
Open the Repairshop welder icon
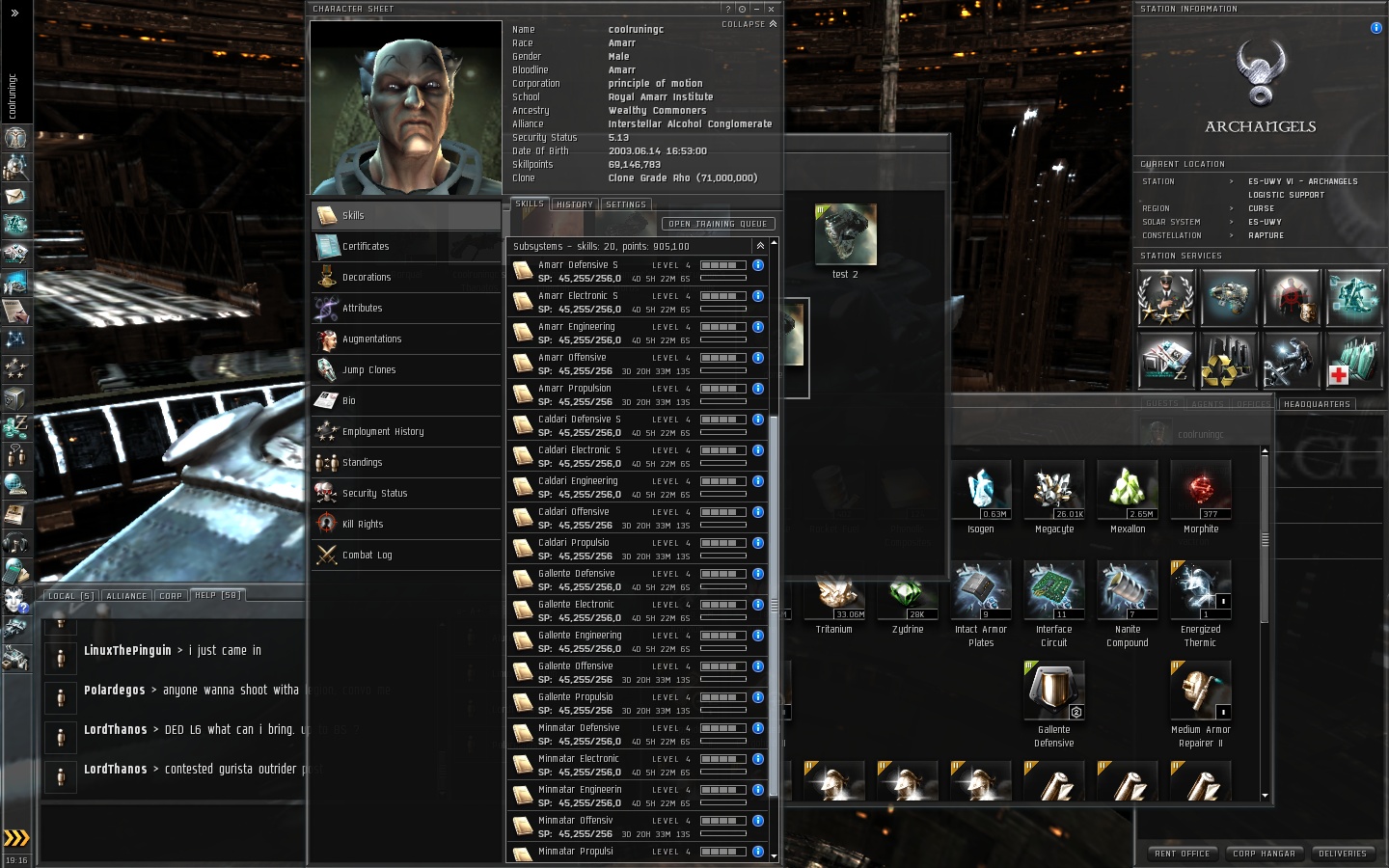tap(1292, 360)
